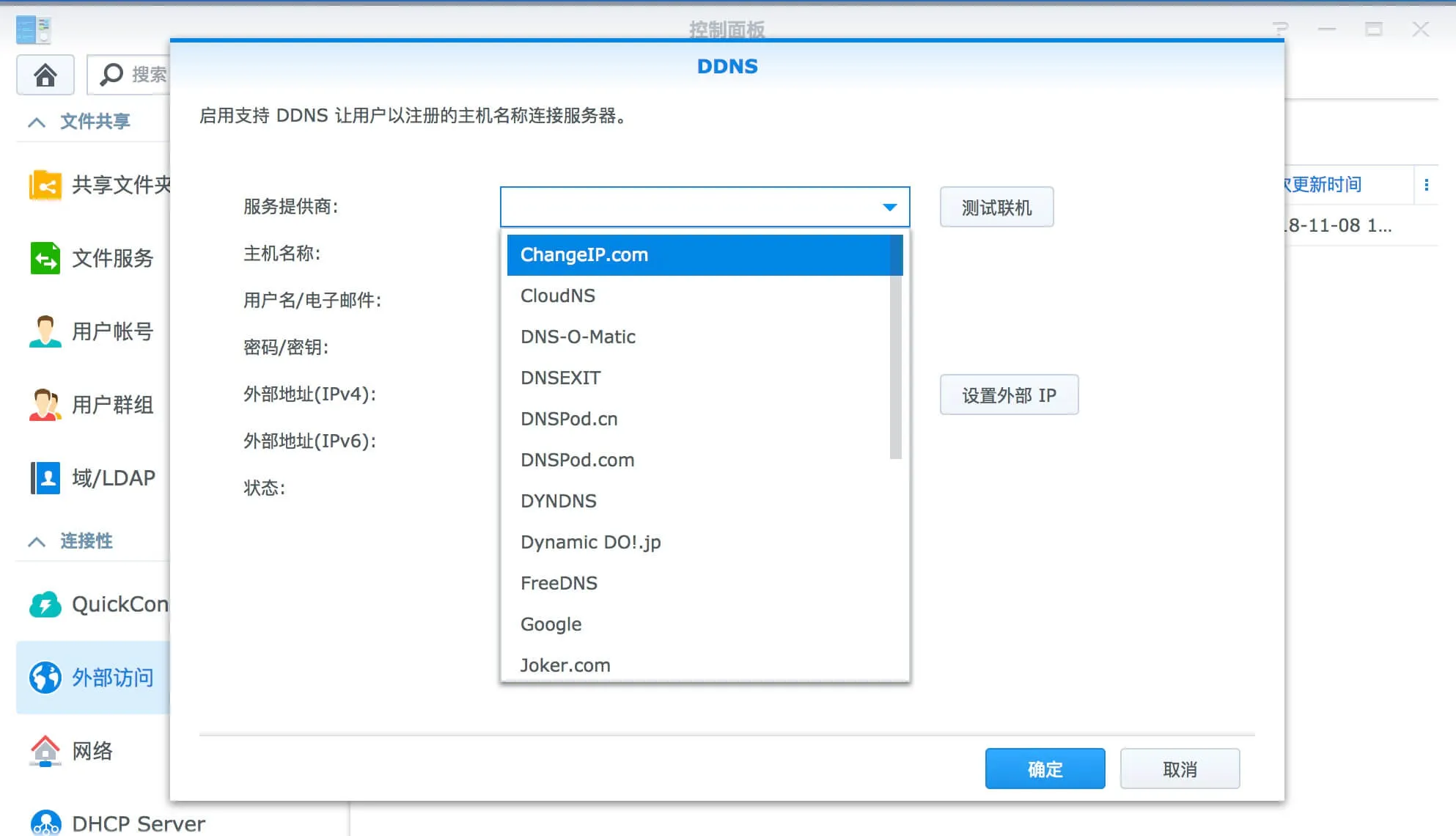Open the QuickConnect cloud icon
Screen dimensions: 1456x836
click(45, 604)
